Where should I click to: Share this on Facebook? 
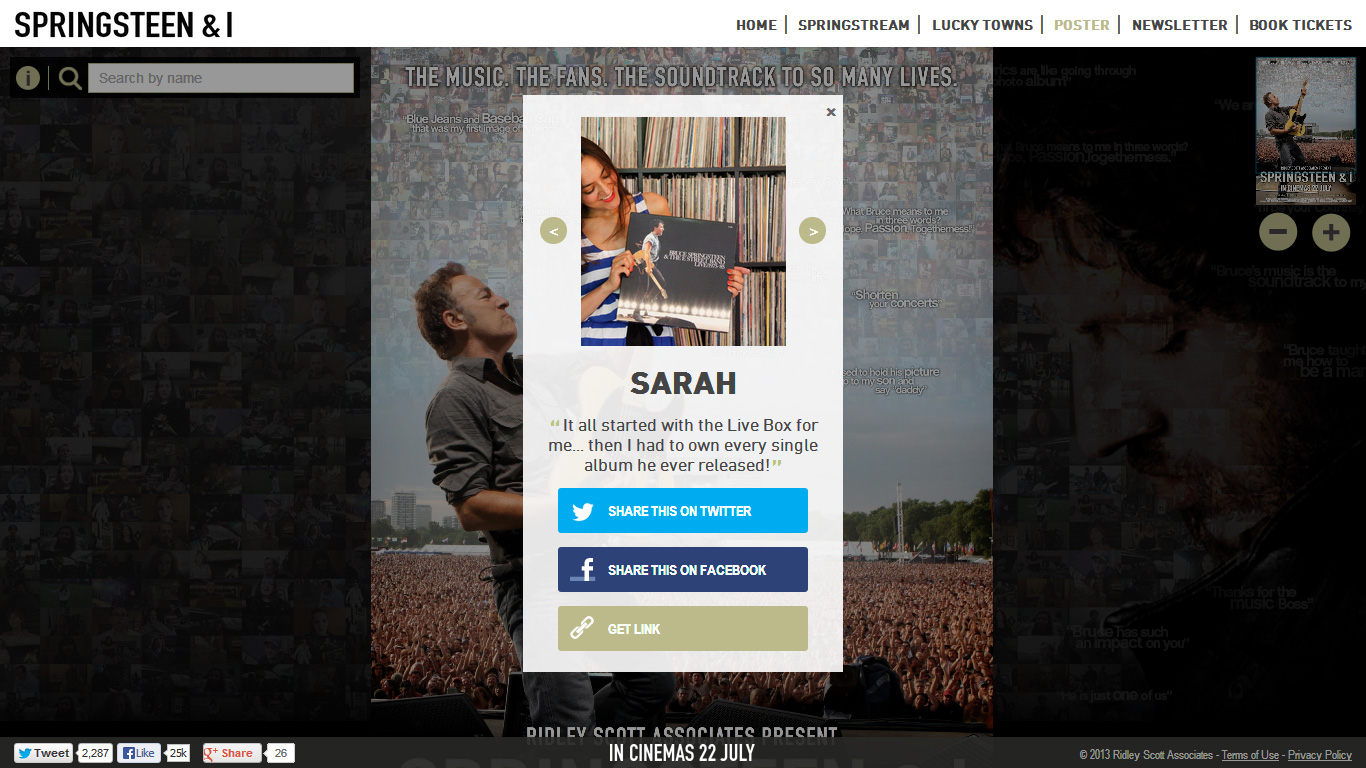[683, 570]
